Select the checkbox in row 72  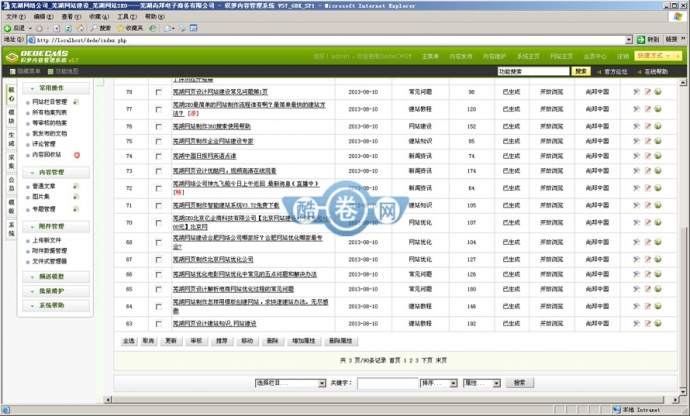pos(158,188)
